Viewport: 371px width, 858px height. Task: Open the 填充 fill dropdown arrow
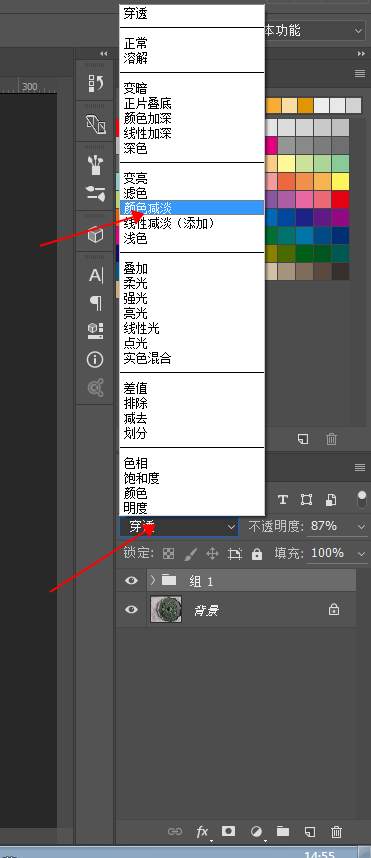click(x=361, y=554)
